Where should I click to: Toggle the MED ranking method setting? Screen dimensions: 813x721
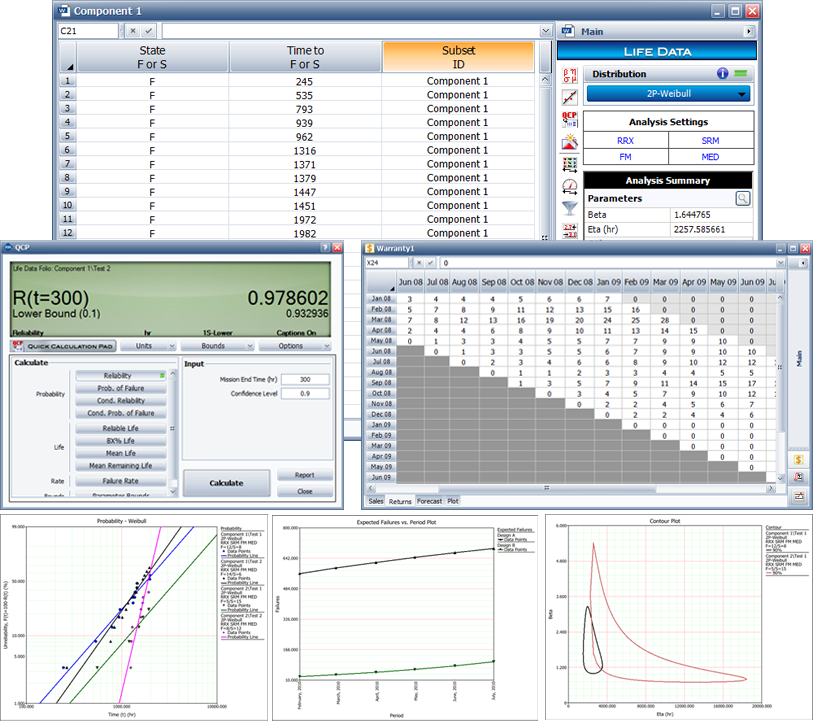pos(709,157)
